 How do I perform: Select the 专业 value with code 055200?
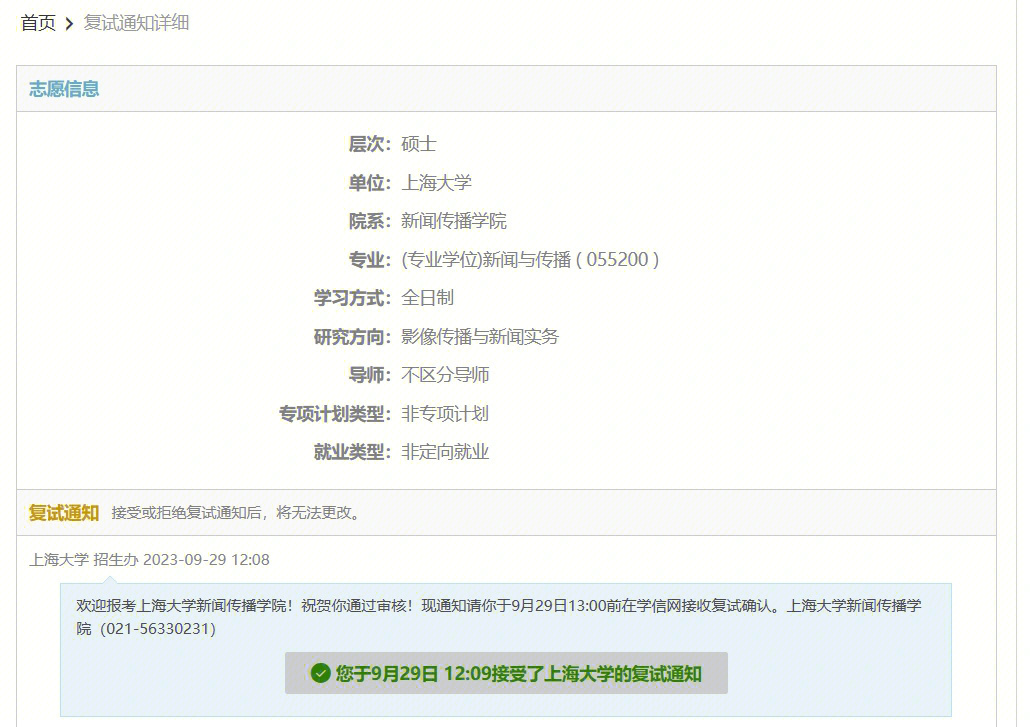pos(530,259)
